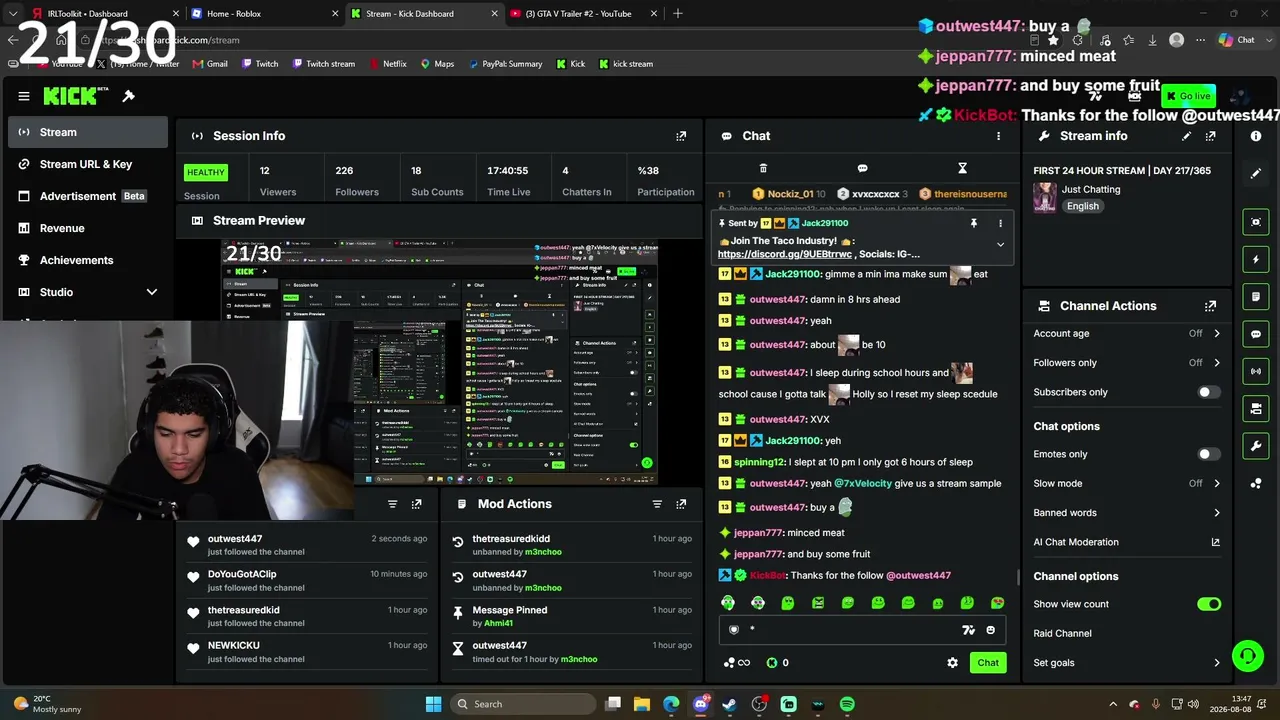
Task: Click the English language tag
Action: (x=1083, y=206)
